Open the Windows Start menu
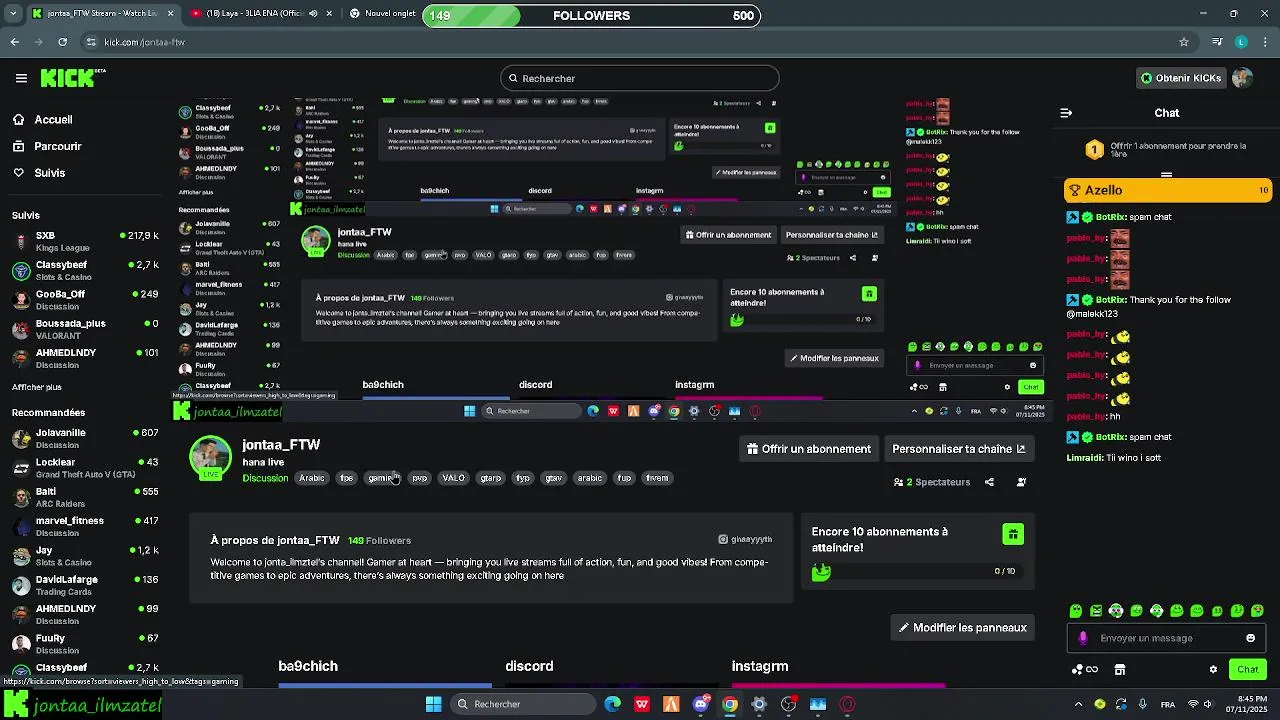 434,704
